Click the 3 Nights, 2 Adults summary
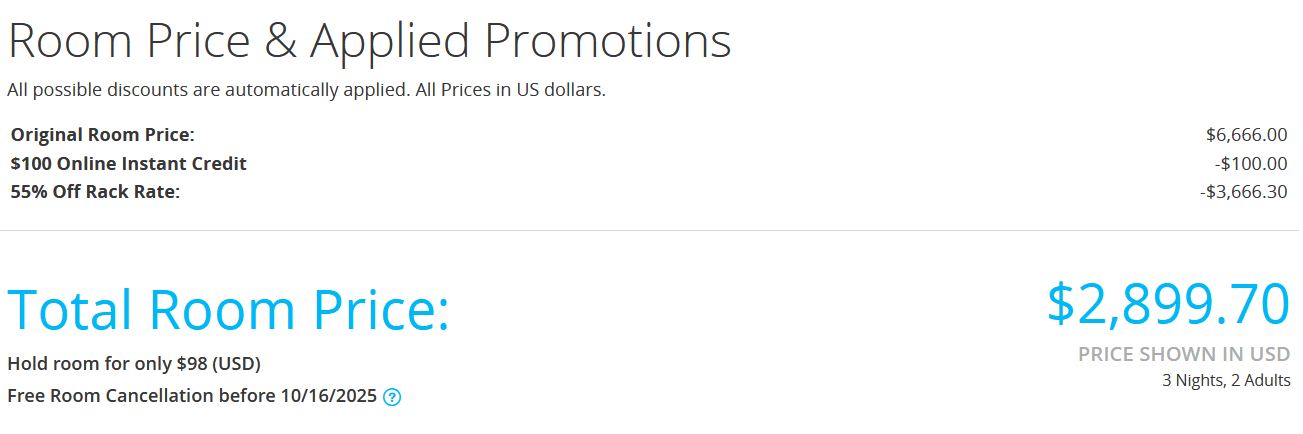This screenshot has height=434, width=1303. point(1226,381)
